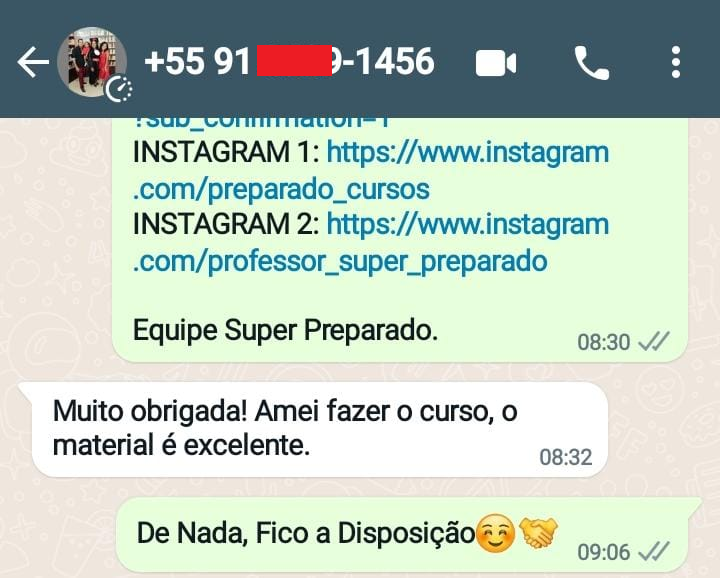Tap the 'INSTAGRAM 2:' label in the message
The height and width of the screenshot is (578, 720).
(x=226, y=224)
